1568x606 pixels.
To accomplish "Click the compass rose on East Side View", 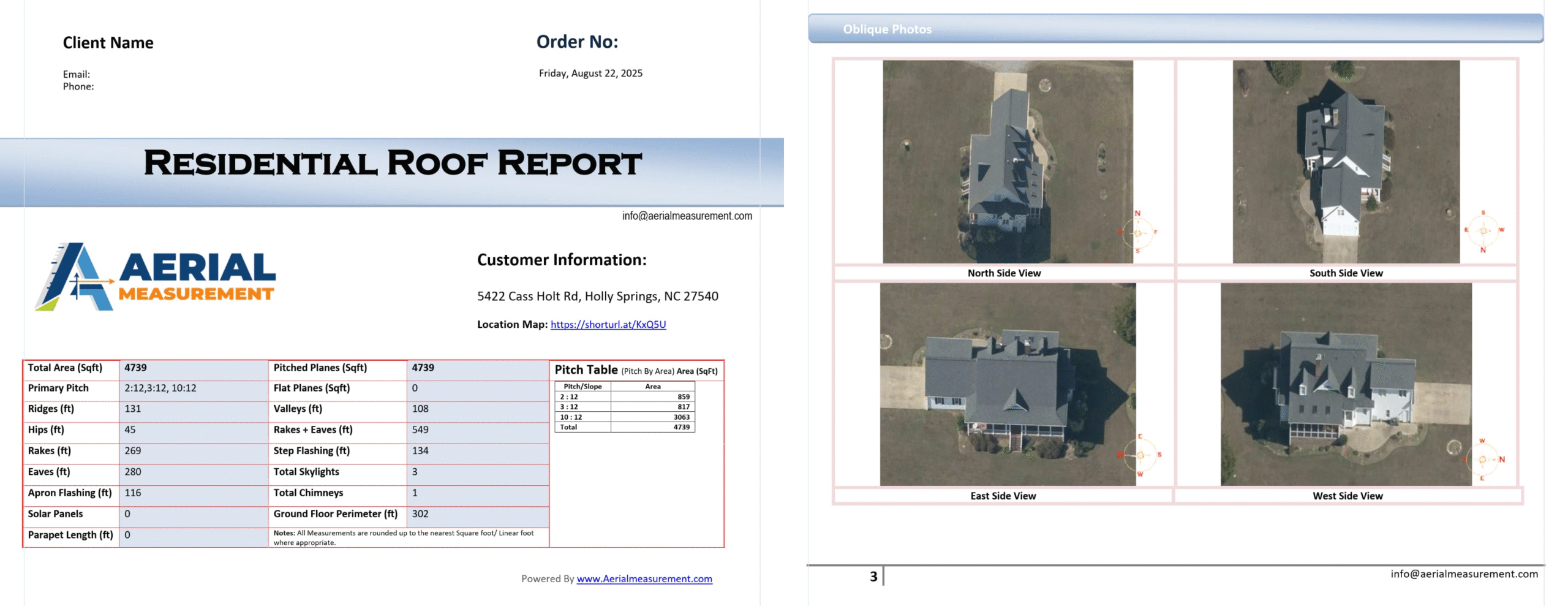I will 1140,455.
